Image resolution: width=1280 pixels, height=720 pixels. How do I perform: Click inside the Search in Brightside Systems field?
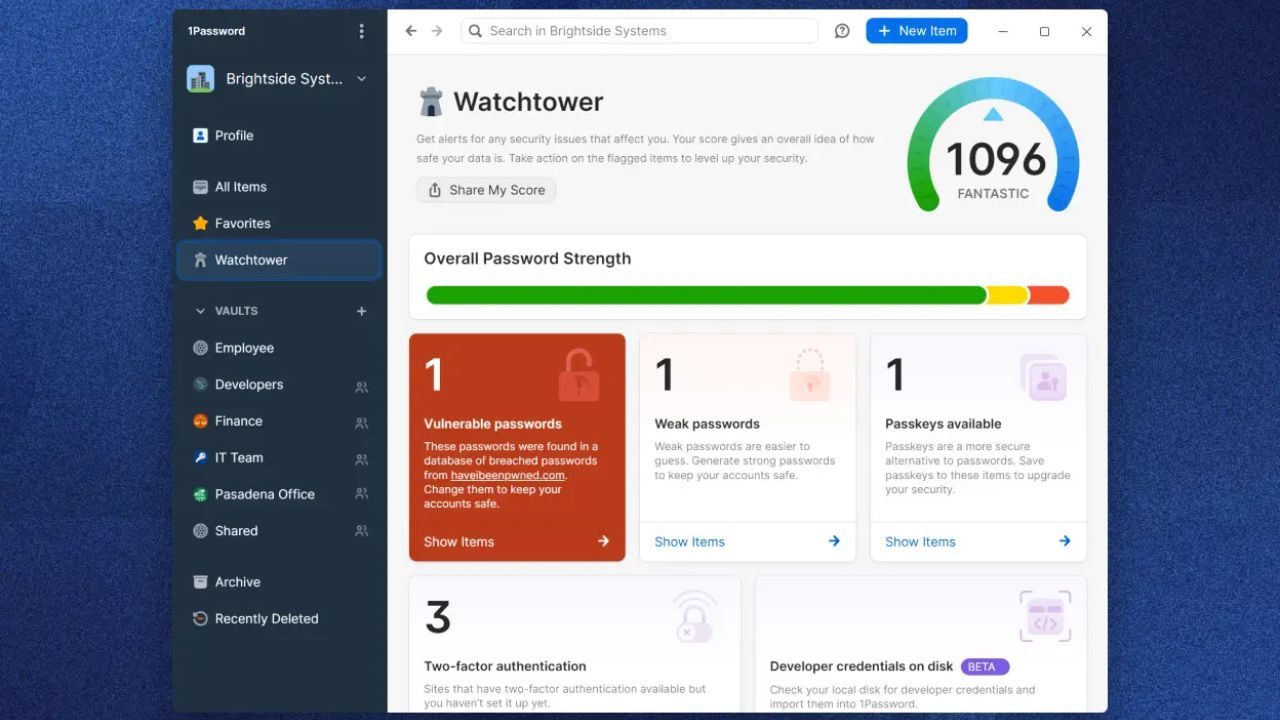coord(639,31)
